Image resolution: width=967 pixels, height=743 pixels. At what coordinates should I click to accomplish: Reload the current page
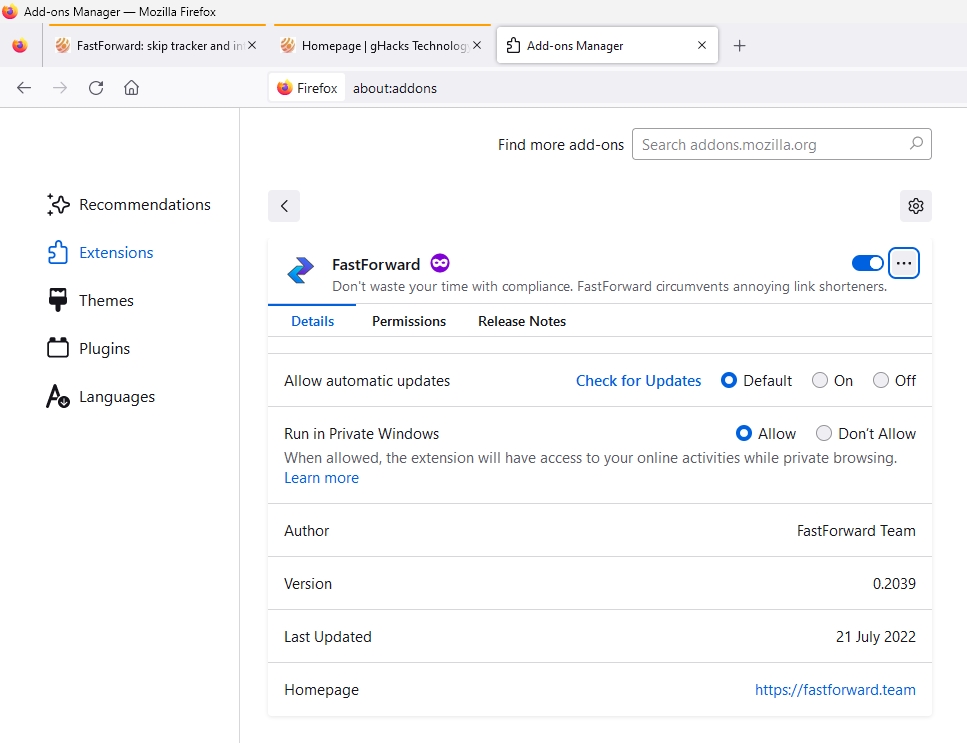pos(95,88)
